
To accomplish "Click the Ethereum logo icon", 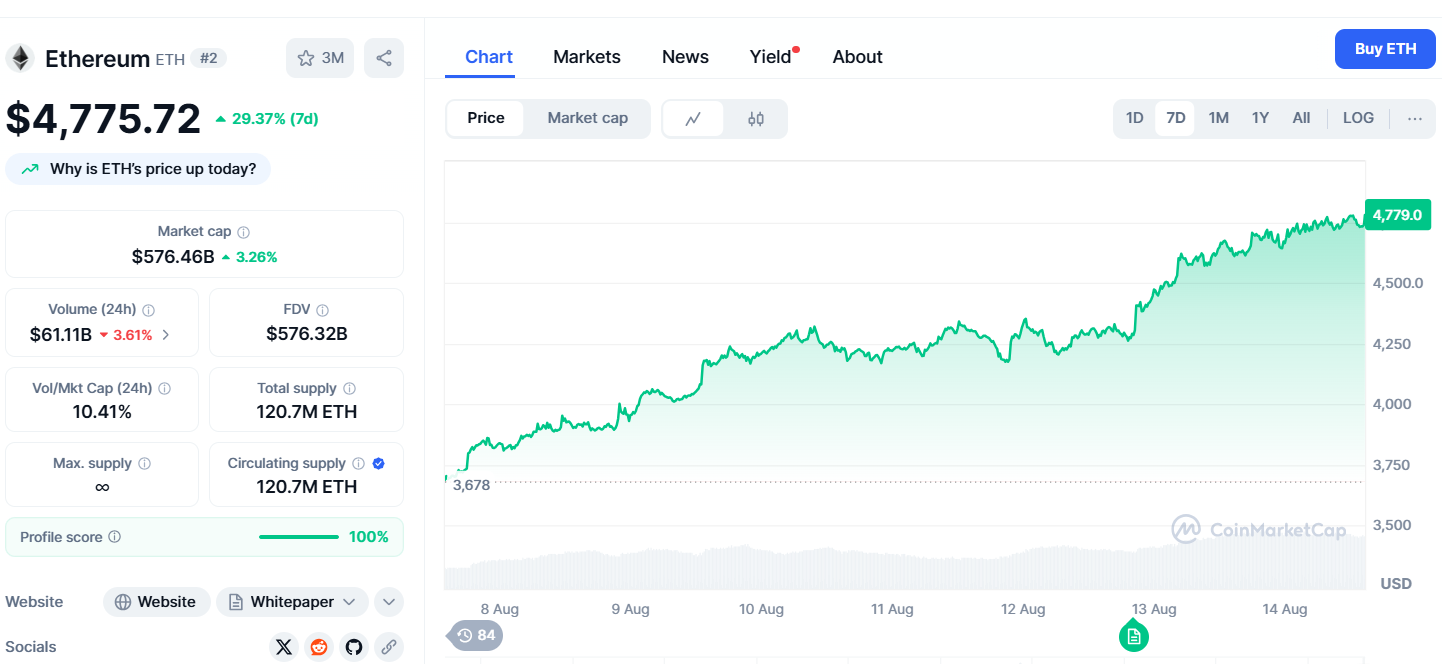I will coord(20,58).
